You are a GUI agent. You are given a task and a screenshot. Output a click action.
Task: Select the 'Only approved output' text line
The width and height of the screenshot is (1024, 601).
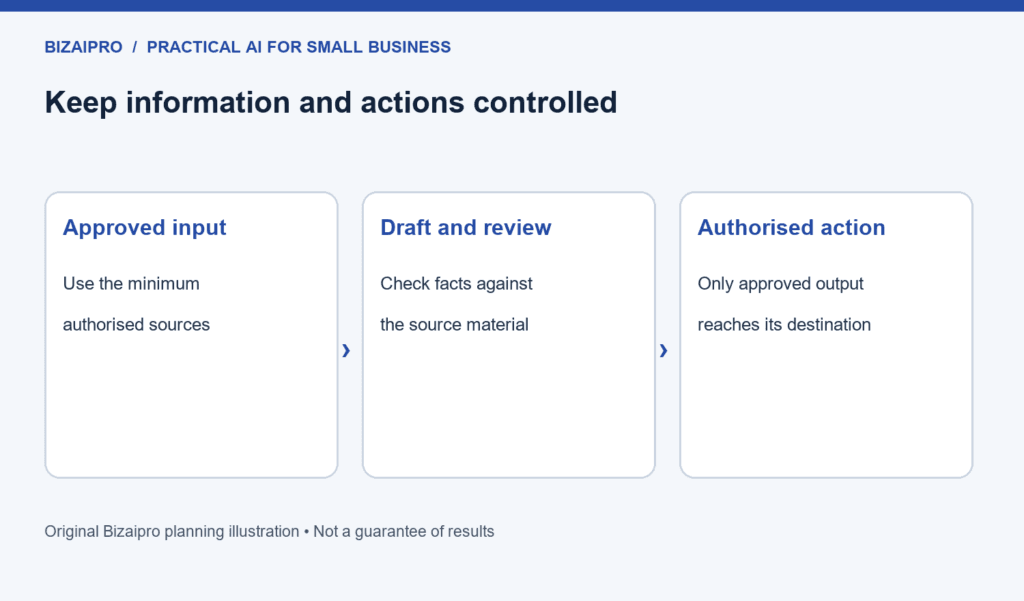pos(780,284)
